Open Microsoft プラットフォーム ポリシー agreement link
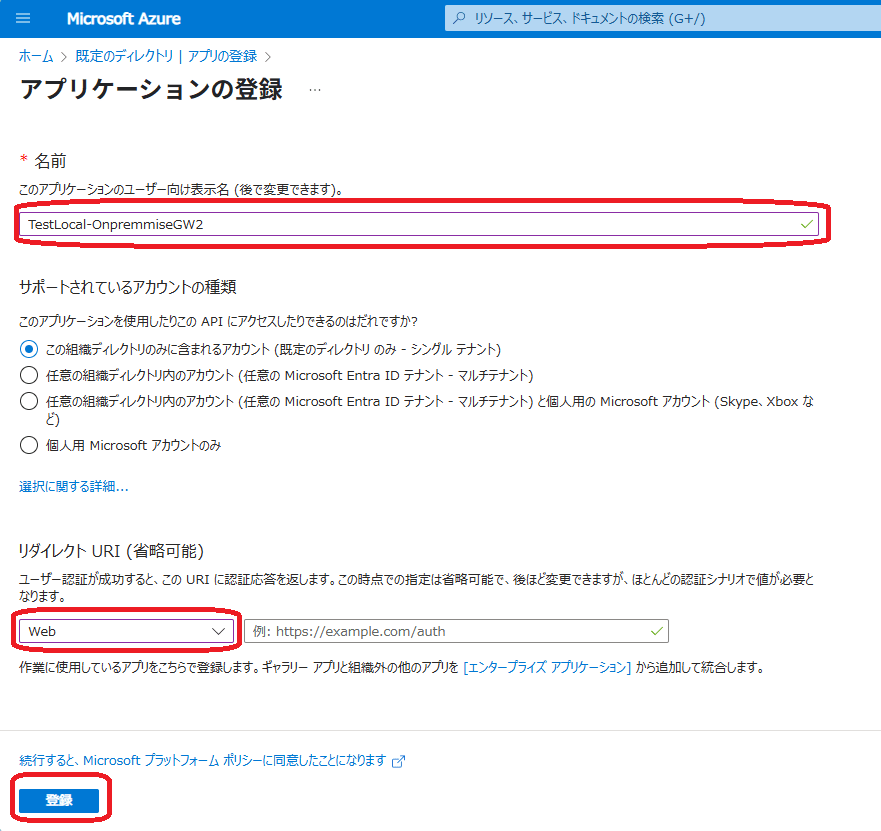Image resolution: width=881 pixels, height=831 pixels. [203, 760]
